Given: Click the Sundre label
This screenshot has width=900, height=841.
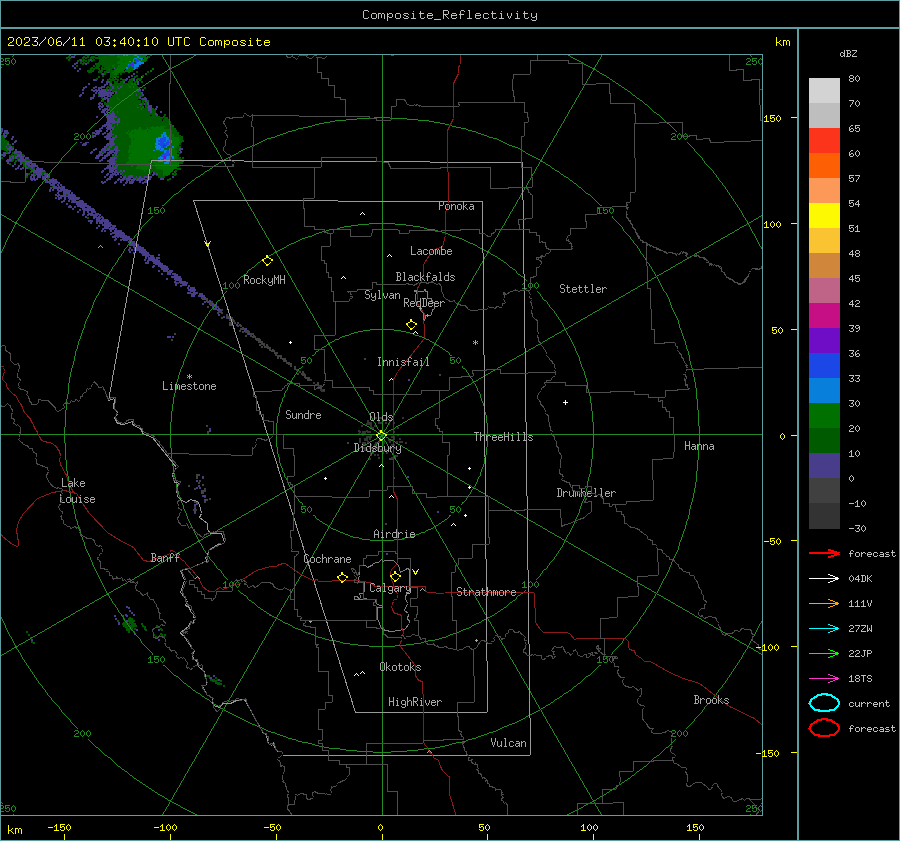Looking at the screenshot, I should (x=303, y=414).
